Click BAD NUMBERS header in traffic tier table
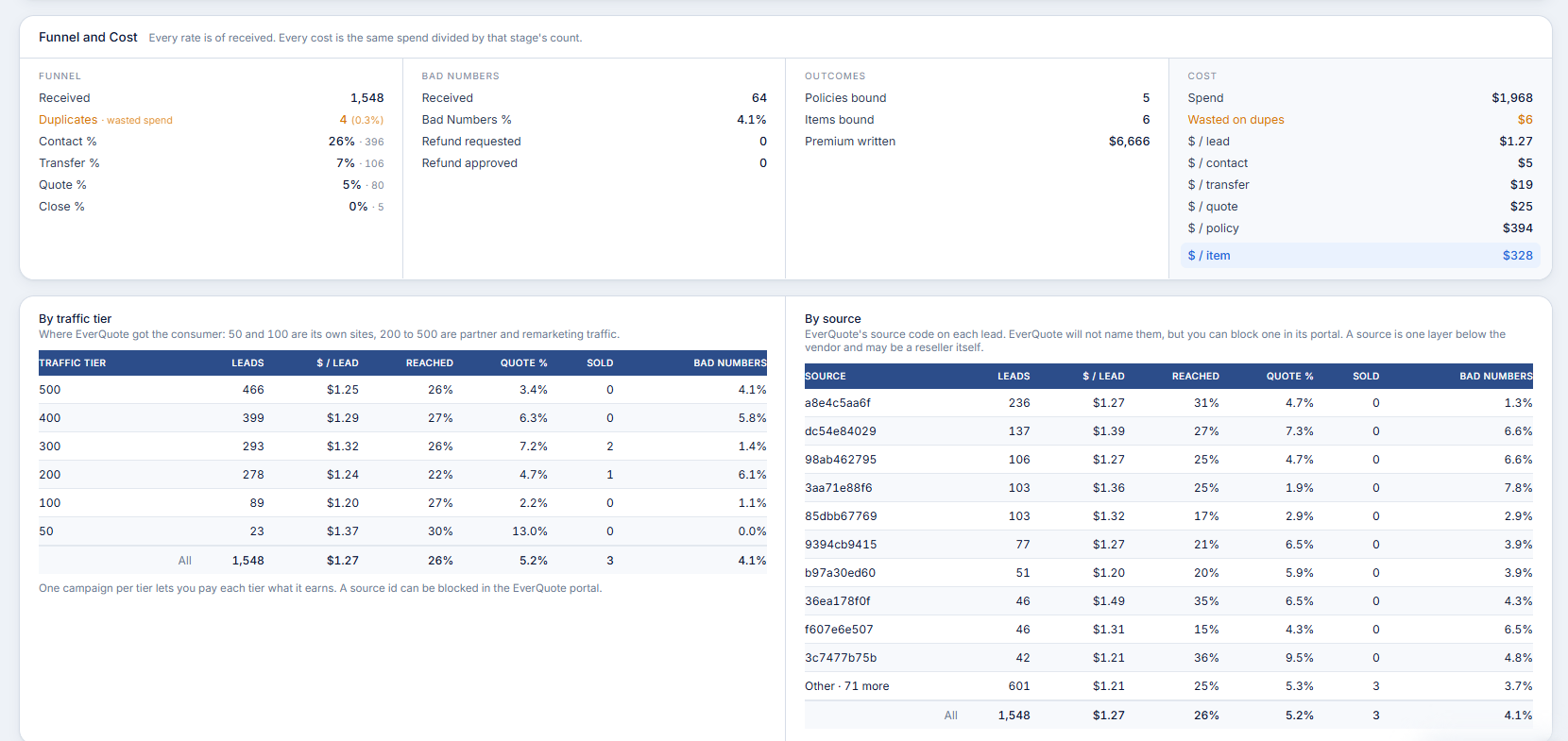Image resolution: width=1568 pixels, height=741 pixels. coord(730,363)
